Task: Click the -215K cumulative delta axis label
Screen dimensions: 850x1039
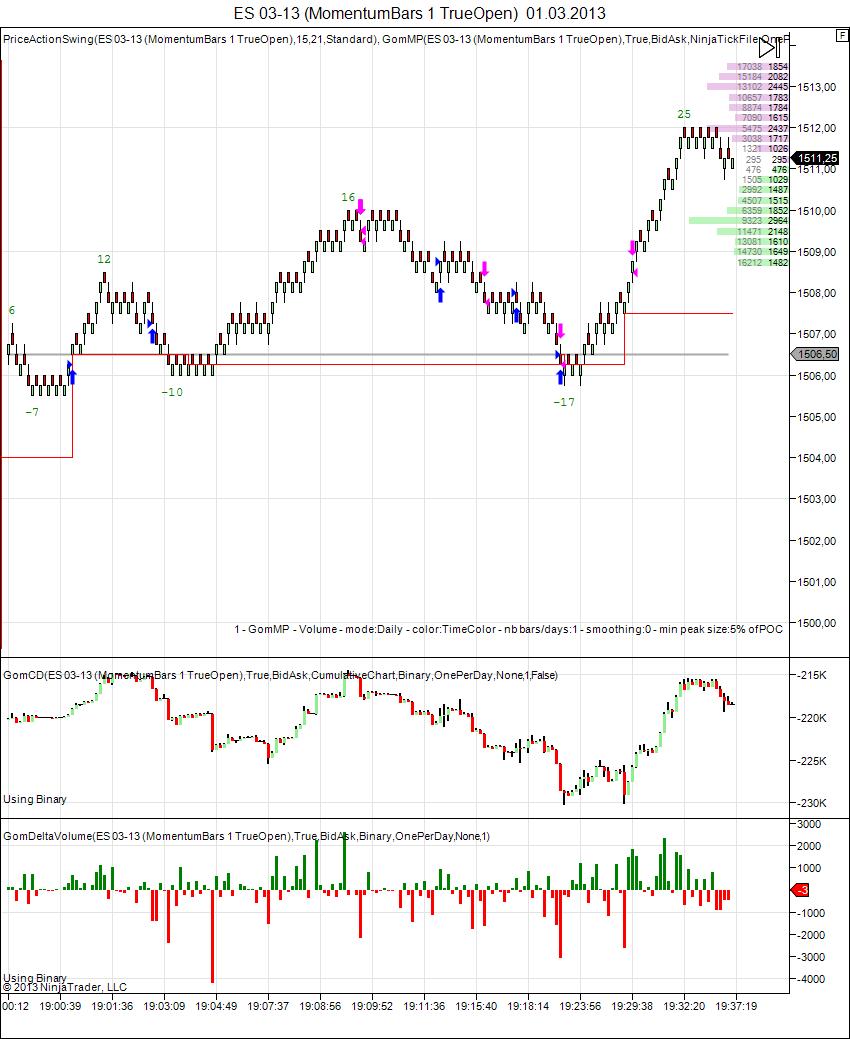Action: pyautogui.click(x=811, y=675)
